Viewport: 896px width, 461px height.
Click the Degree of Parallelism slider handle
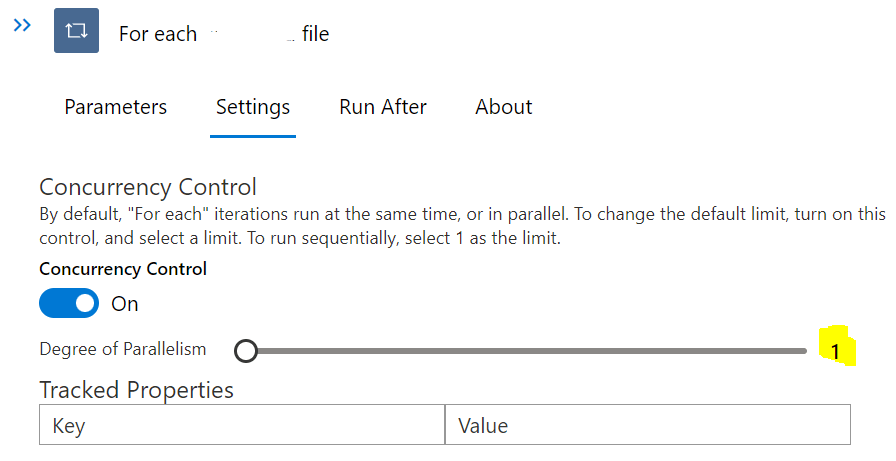(245, 351)
